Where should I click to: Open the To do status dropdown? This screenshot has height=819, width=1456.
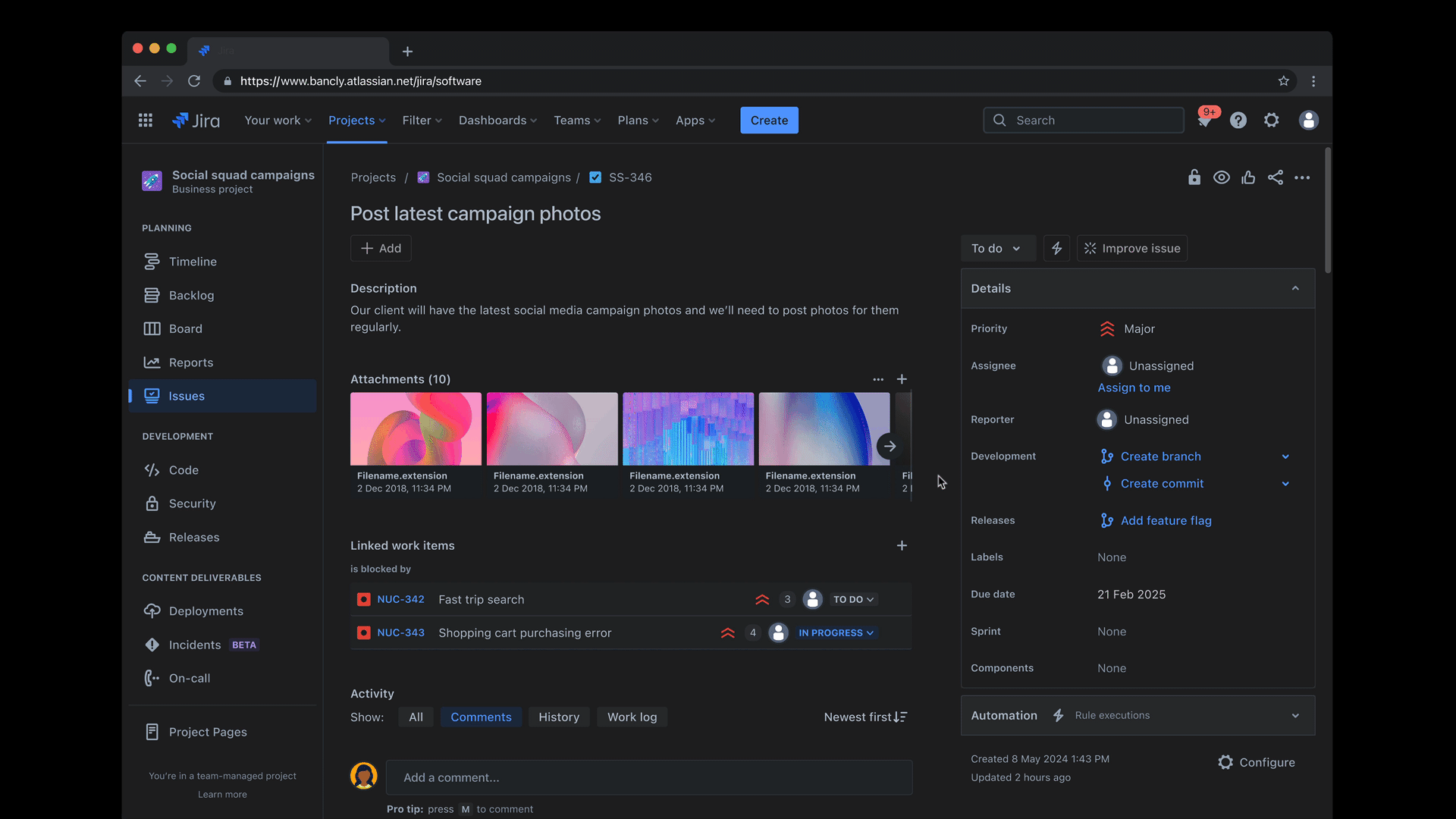pos(997,248)
